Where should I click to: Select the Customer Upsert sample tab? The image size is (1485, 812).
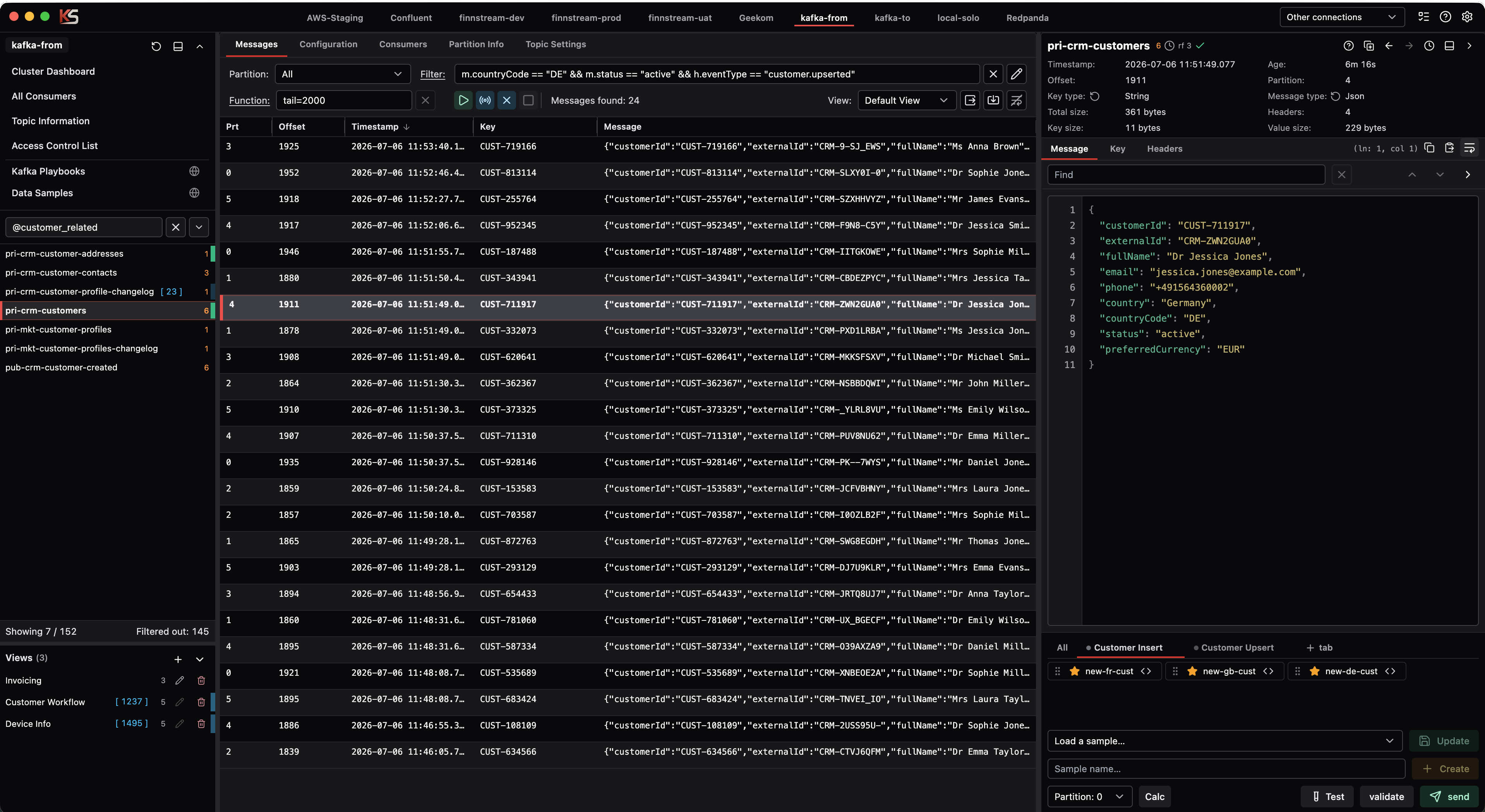point(1234,648)
